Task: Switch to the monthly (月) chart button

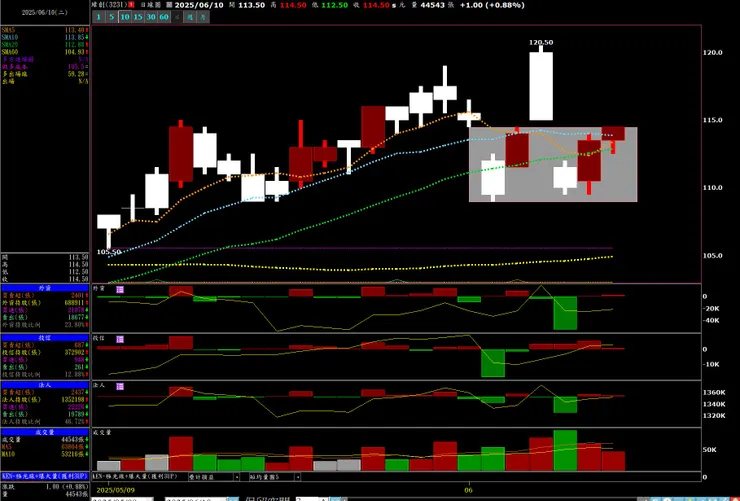Action: click(x=203, y=17)
